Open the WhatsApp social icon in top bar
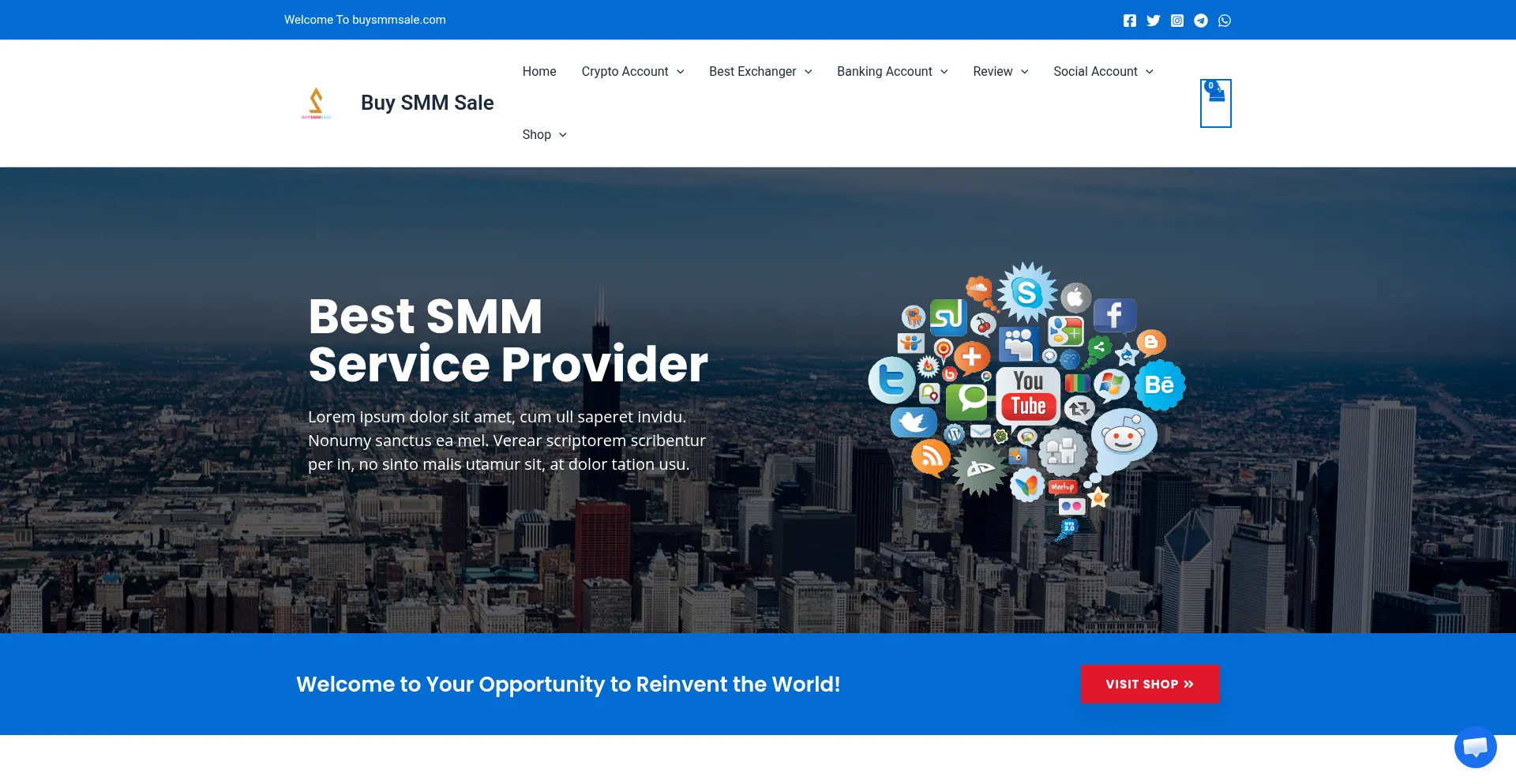The height and width of the screenshot is (784, 1516). pos(1225,21)
